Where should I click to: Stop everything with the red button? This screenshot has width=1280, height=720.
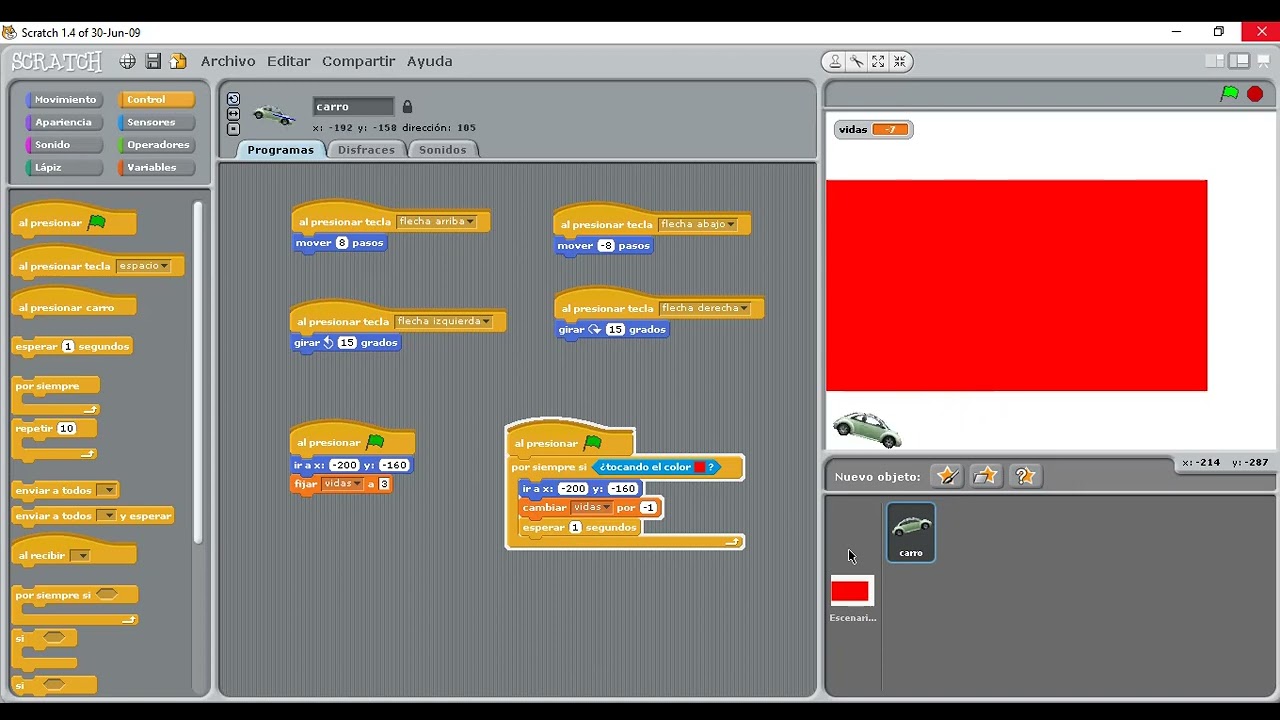click(1255, 94)
